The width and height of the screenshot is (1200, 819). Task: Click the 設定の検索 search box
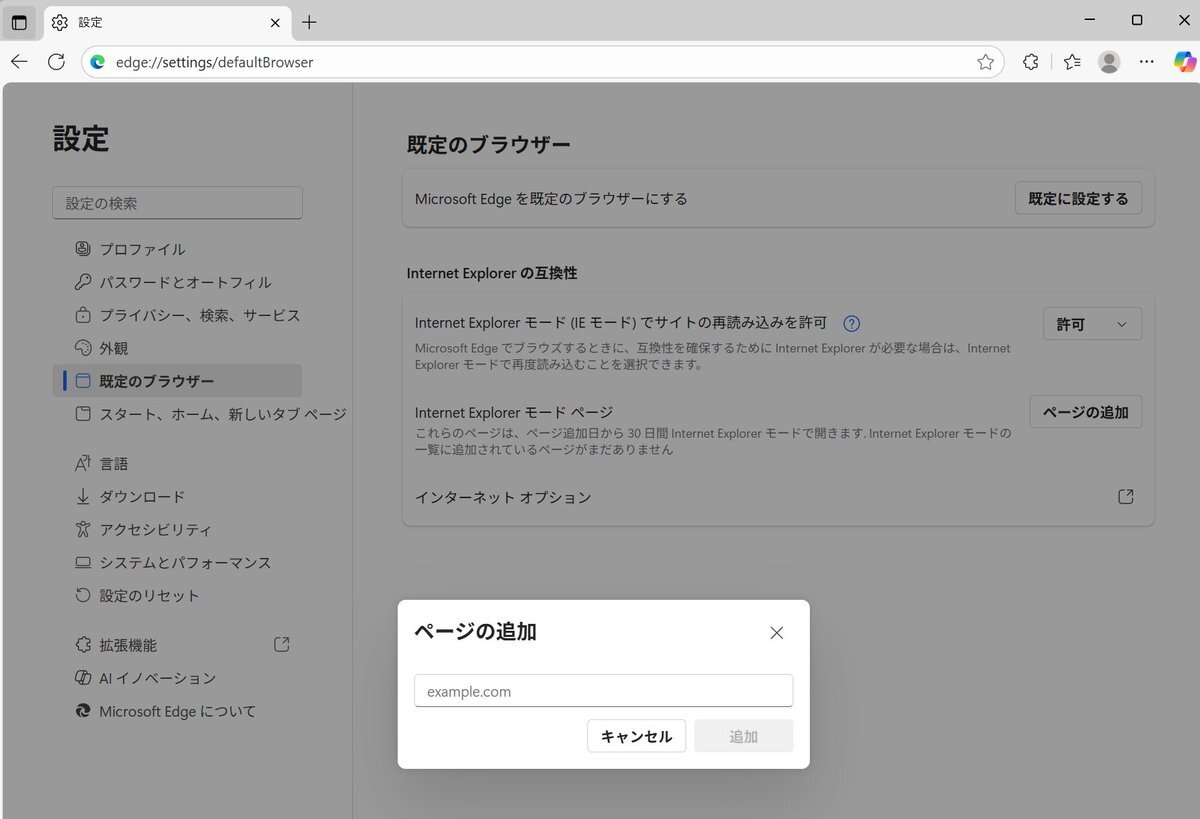click(x=177, y=203)
